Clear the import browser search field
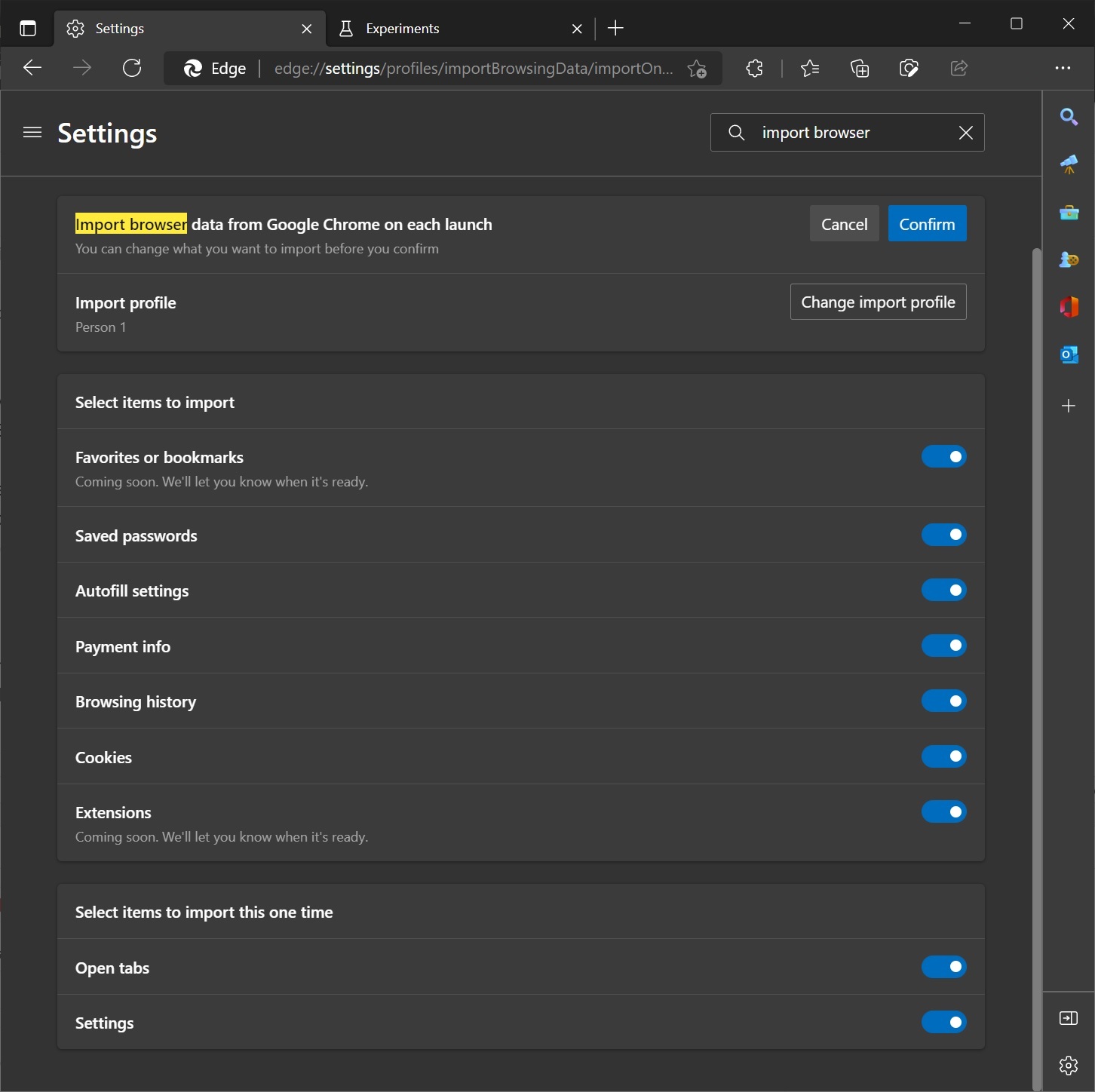Image resolution: width=1095 pixels, height=1092 pixels. click(x=965, y=133)
